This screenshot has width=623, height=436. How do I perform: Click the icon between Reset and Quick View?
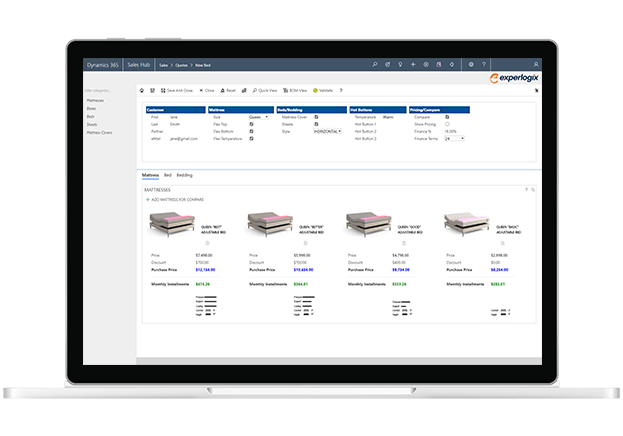pyautogui.click(x=244, y=91)
